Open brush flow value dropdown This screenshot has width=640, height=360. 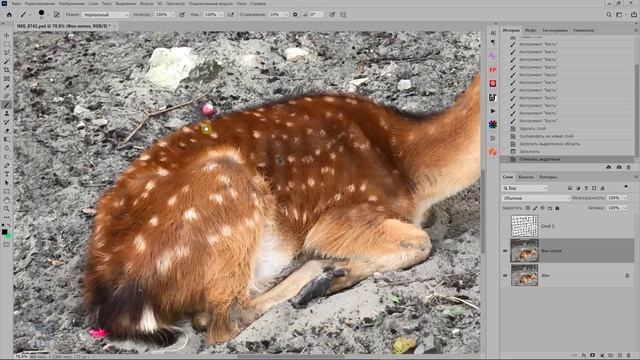tap(221, 14)
